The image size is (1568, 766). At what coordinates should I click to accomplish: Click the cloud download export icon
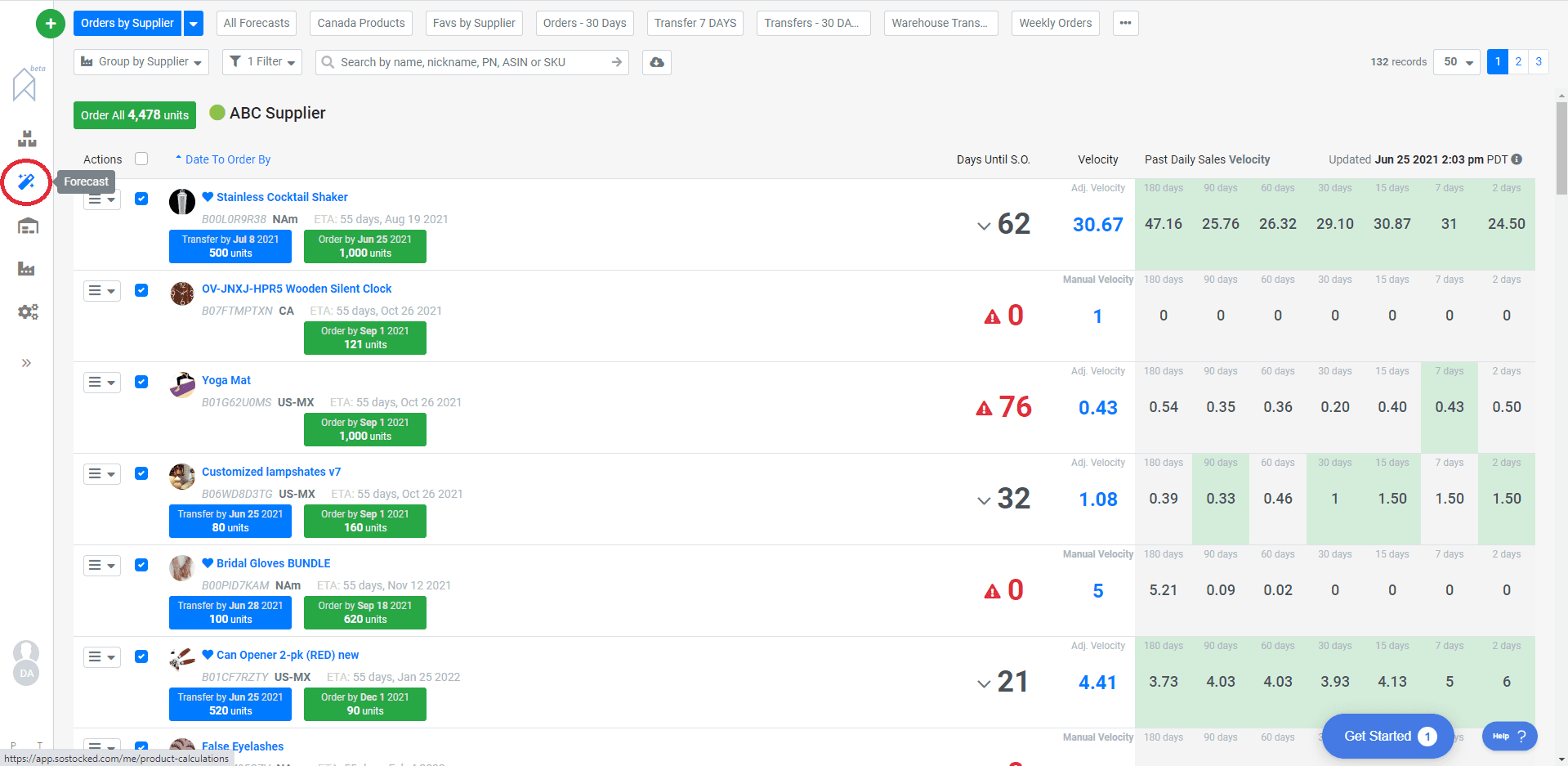657,62
